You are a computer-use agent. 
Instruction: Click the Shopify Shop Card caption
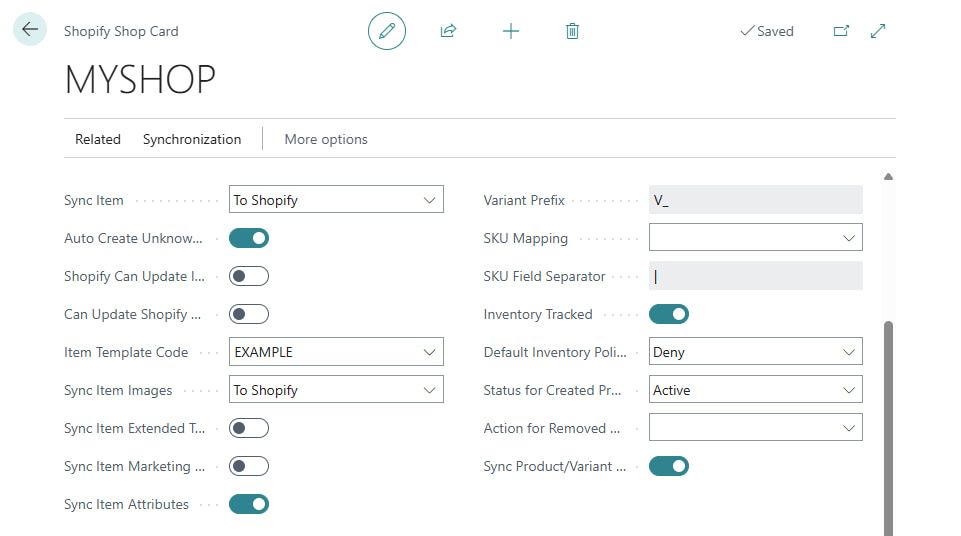(121, 31)
